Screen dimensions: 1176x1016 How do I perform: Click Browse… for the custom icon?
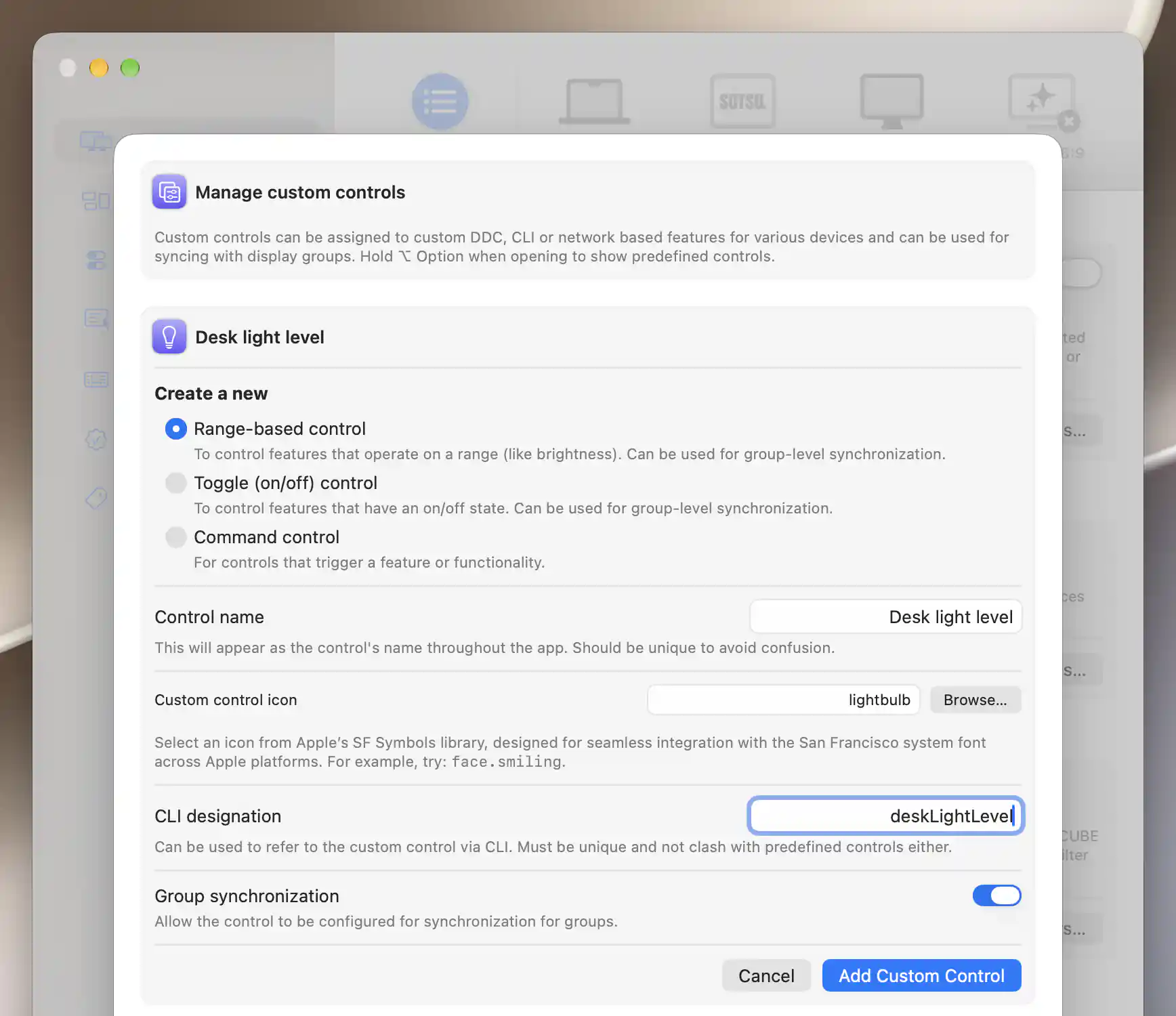tap(975, 700)
